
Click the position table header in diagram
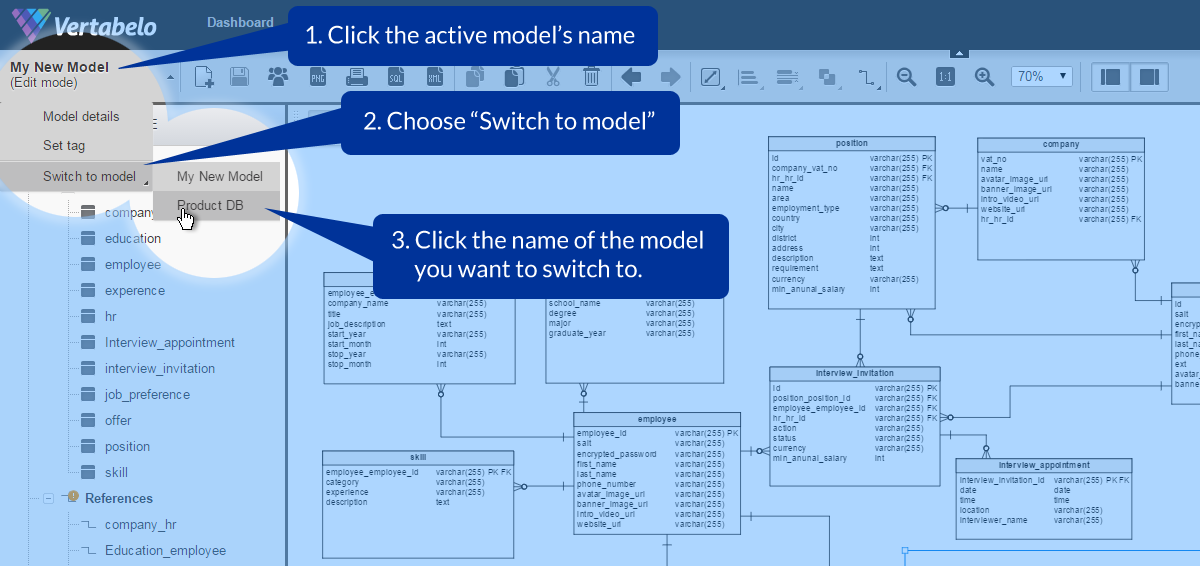[852, 143]
